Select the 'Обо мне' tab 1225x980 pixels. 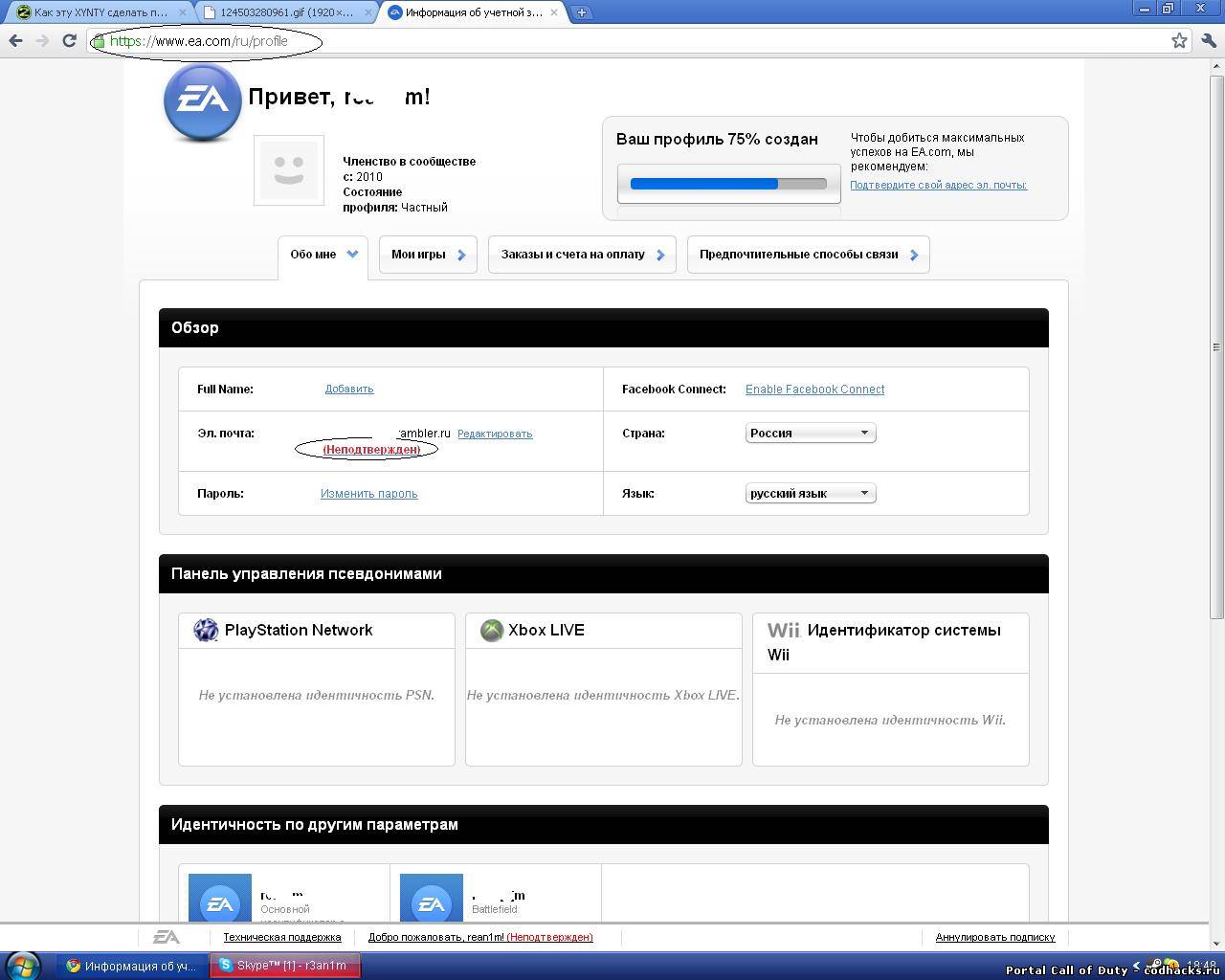click(x=323, y=256)
